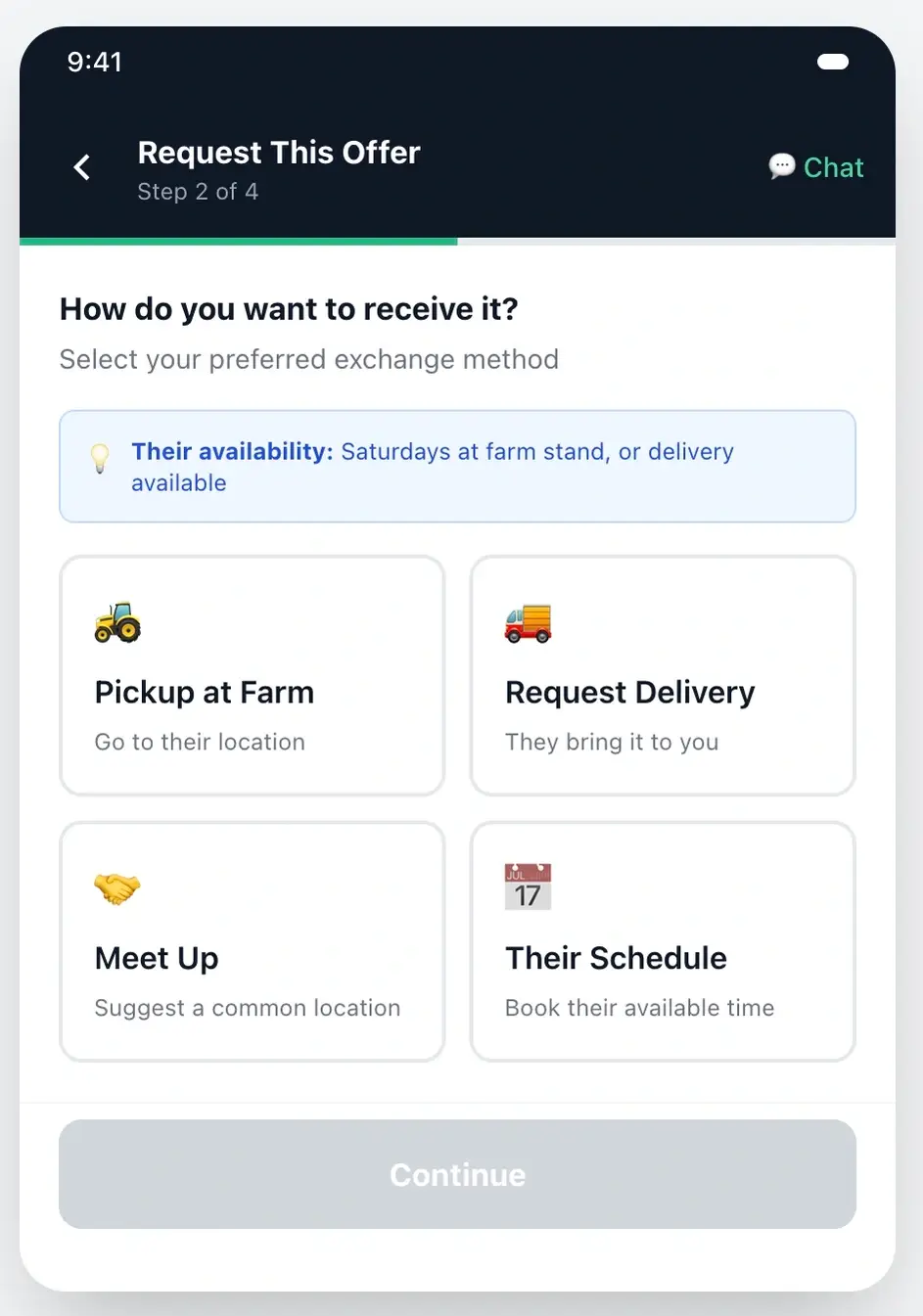The image size is (923, 1316).
Task: Select the Pickup at Farm option
Action: pos(252,675)
